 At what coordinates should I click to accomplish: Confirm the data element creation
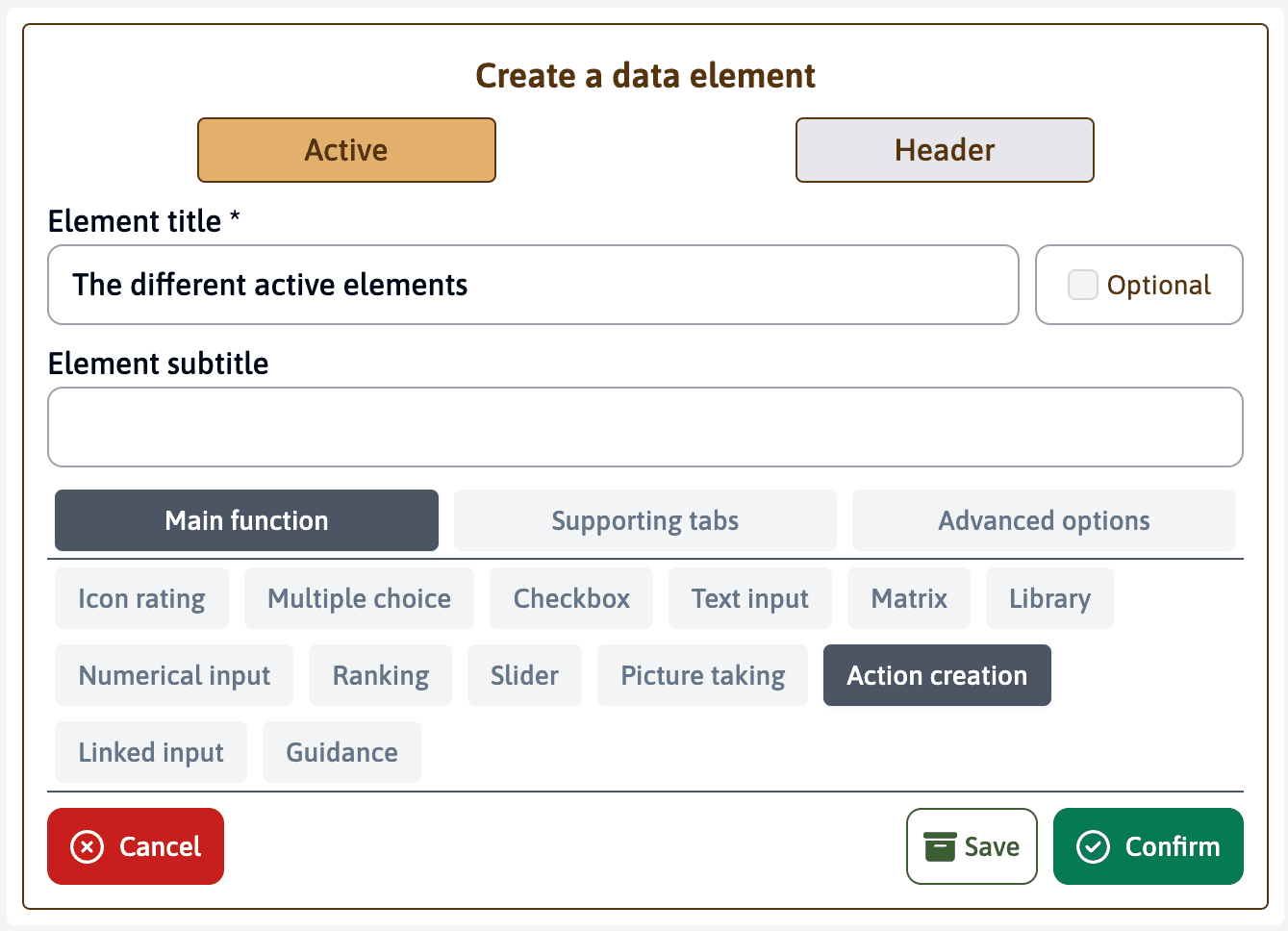click(1148, 846)
